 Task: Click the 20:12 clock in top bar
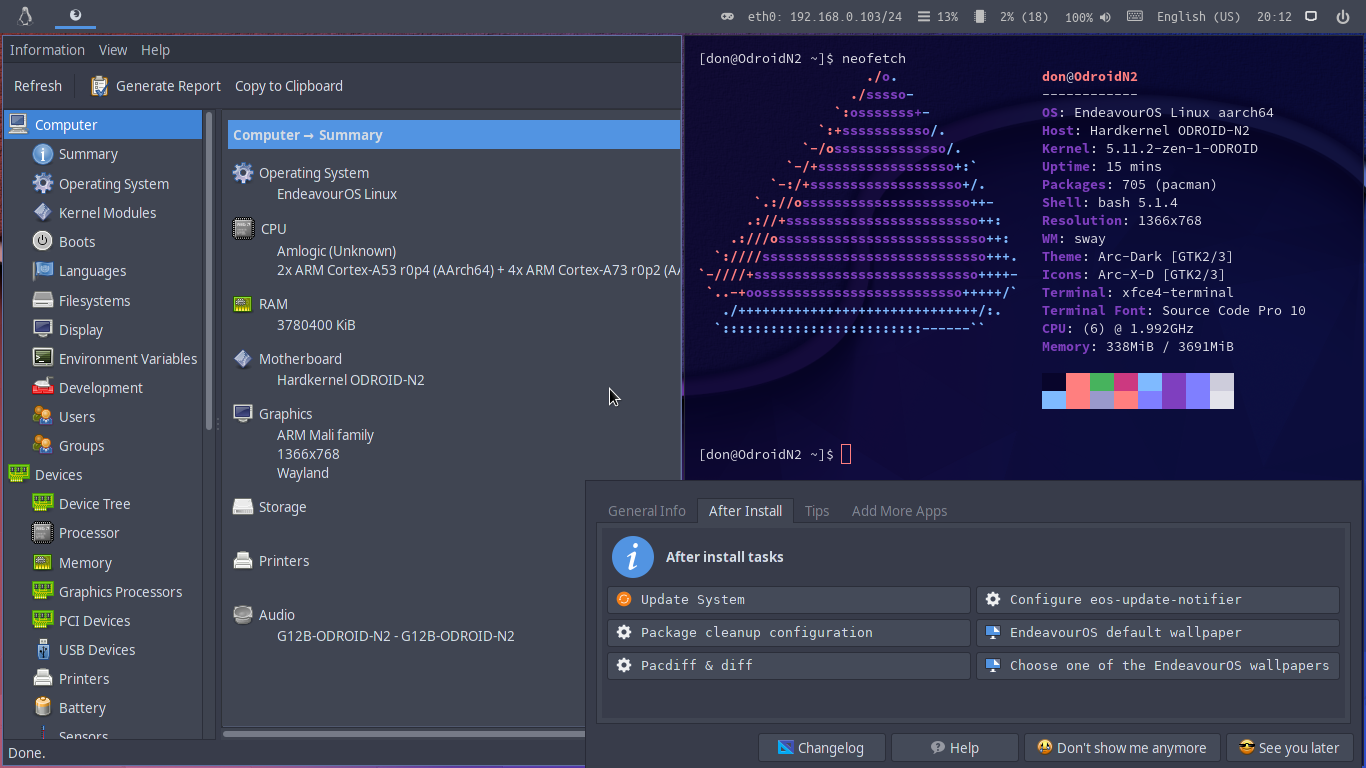click(1274, 17)
